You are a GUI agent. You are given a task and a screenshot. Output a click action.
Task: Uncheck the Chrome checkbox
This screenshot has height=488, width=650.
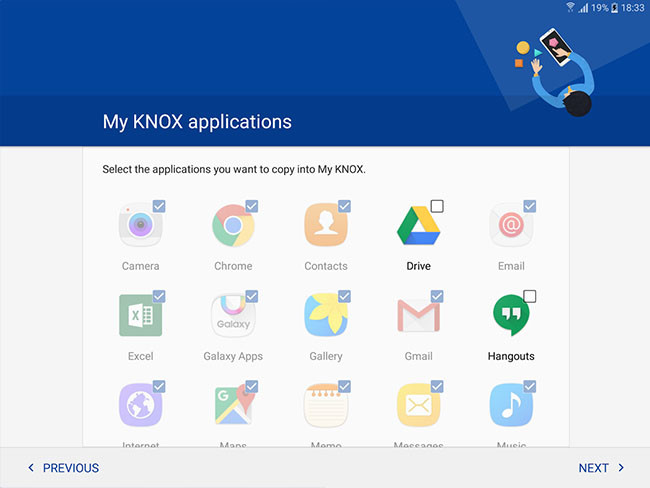point(252,206)
